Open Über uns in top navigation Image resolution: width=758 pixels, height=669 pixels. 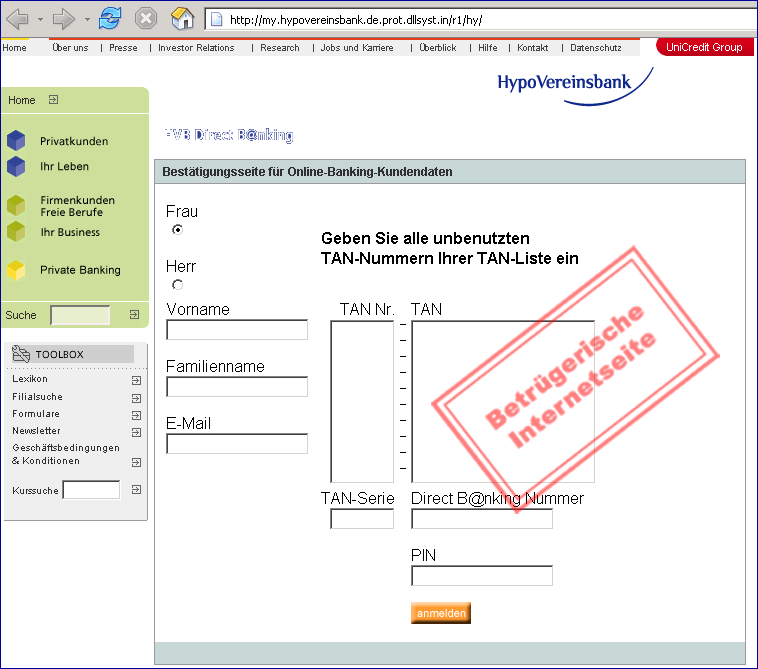[x=70, y=47]
